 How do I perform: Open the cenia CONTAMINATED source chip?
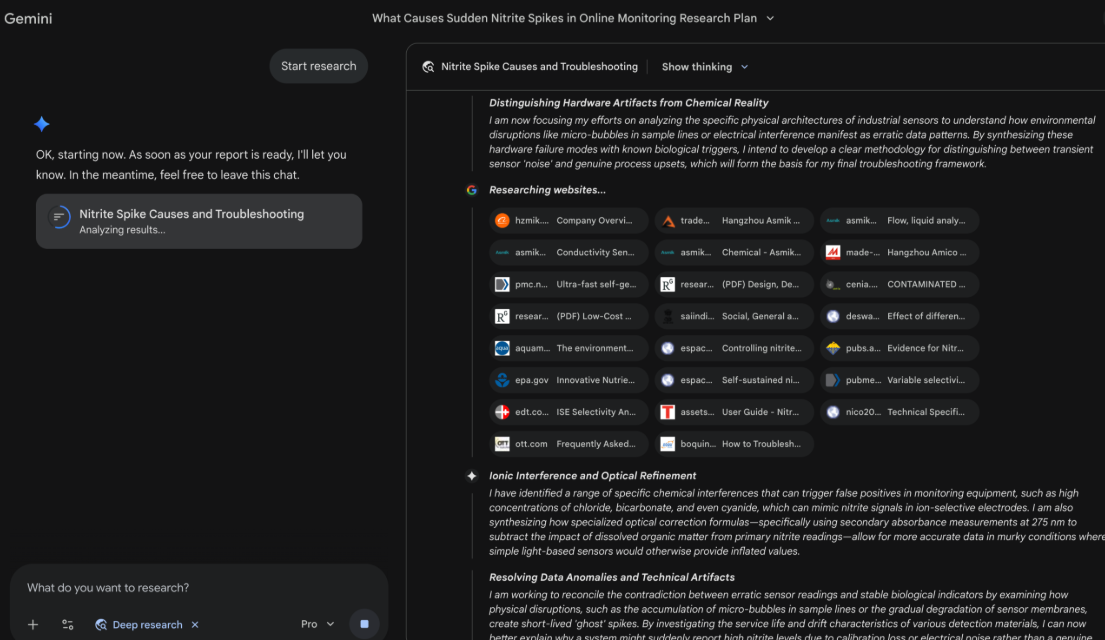[x=899, y=284]
